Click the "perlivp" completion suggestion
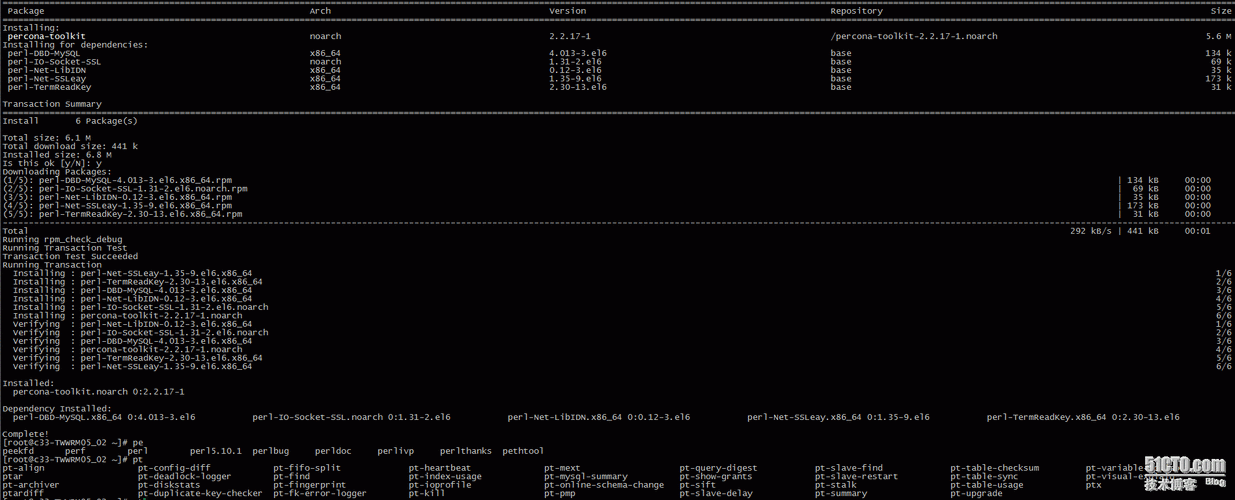The height and width of the screenshot is (500, 1235). 395,451
